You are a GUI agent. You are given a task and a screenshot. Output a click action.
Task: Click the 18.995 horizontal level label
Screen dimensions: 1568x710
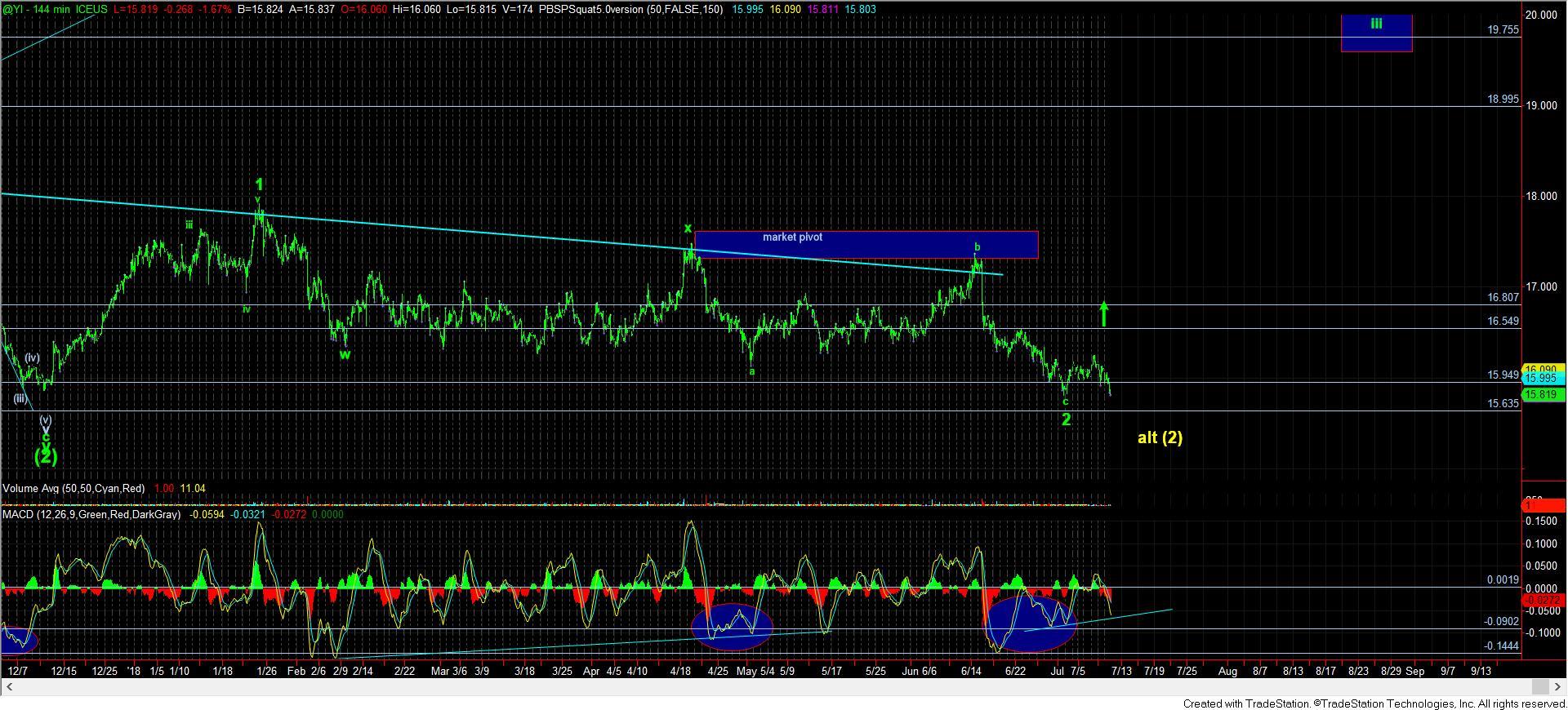(1503, 99)
